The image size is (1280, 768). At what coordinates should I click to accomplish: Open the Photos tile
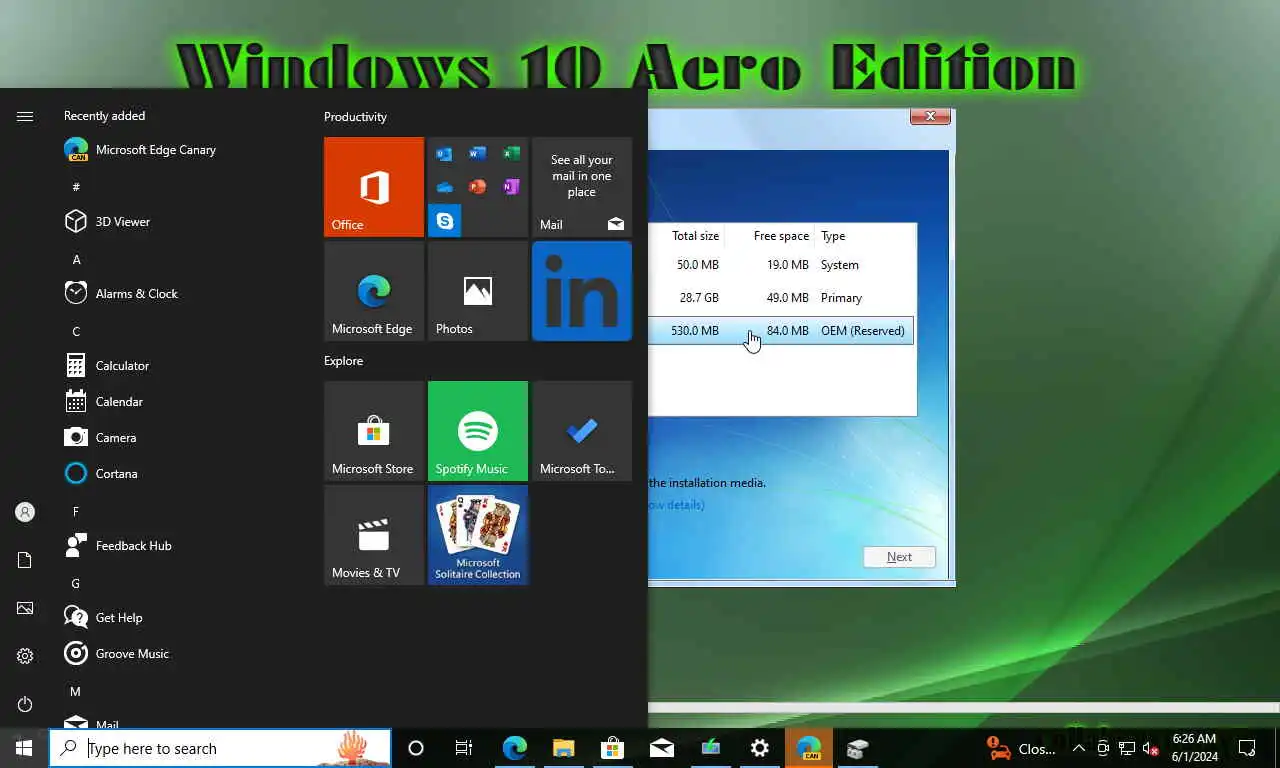pos(478,291)
